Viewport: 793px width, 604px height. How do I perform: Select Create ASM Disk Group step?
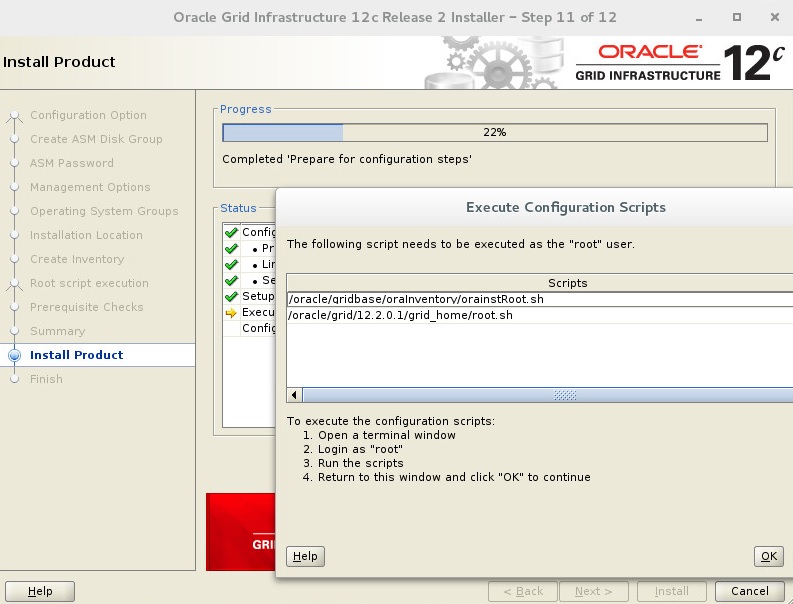pos(96,139)
